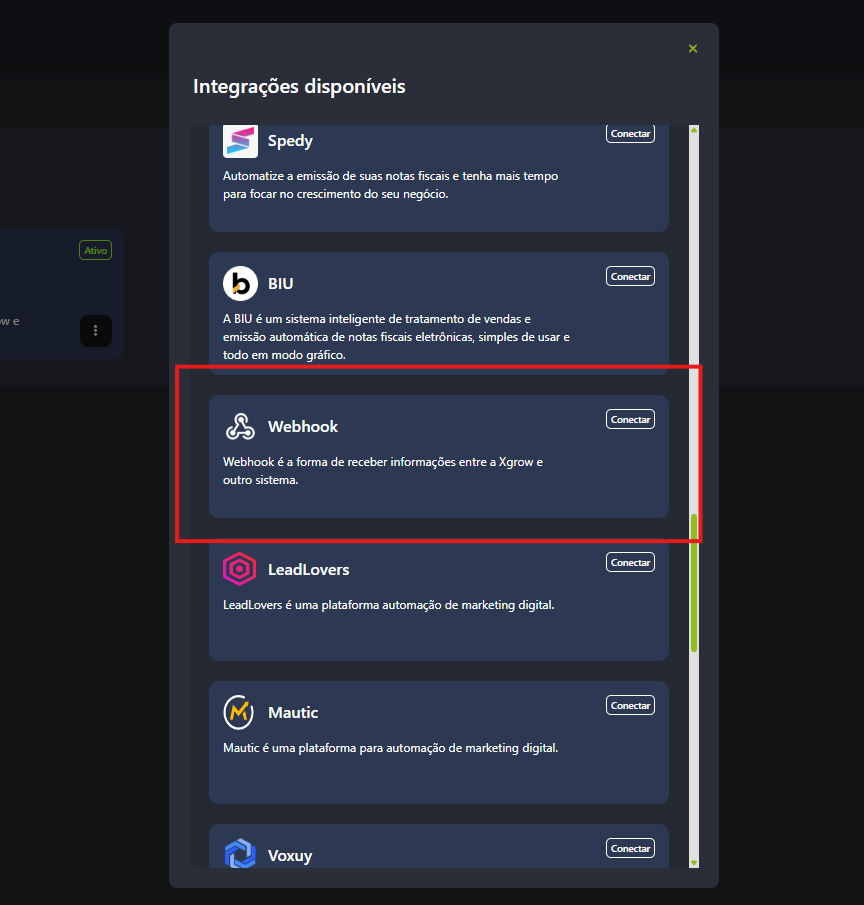This screenshot has width=864, height=905.
Task: Click the Voxuy title text
Action: (x=290, y=855)
